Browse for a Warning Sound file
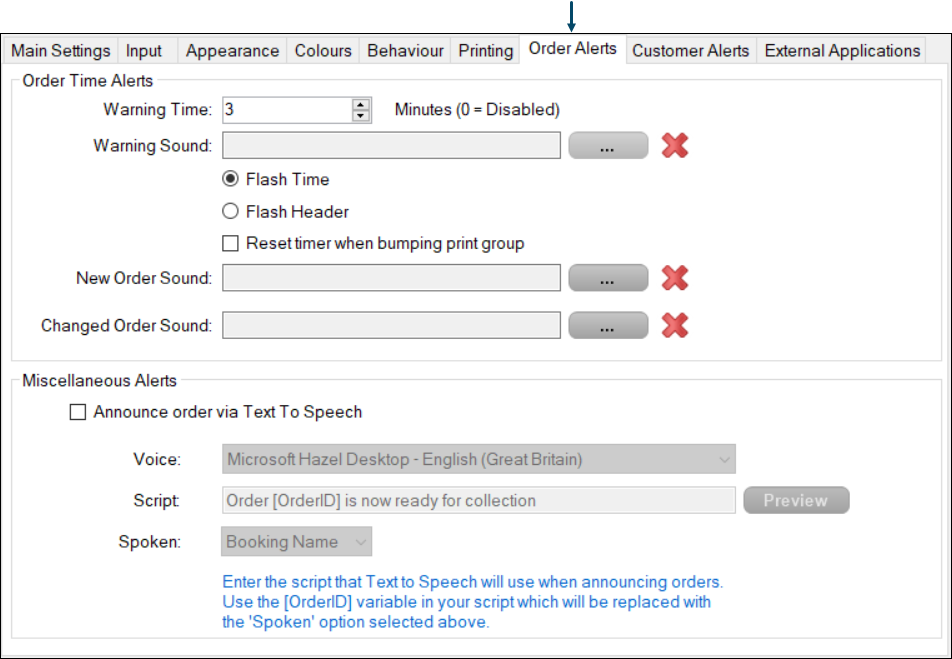 [x=608, y=146]
